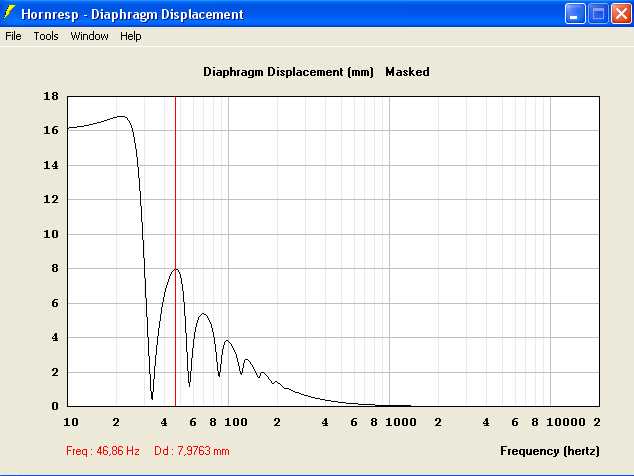Click the curve peak at 8 mm
The image size is (634, 476).
(x=176, y=269)
